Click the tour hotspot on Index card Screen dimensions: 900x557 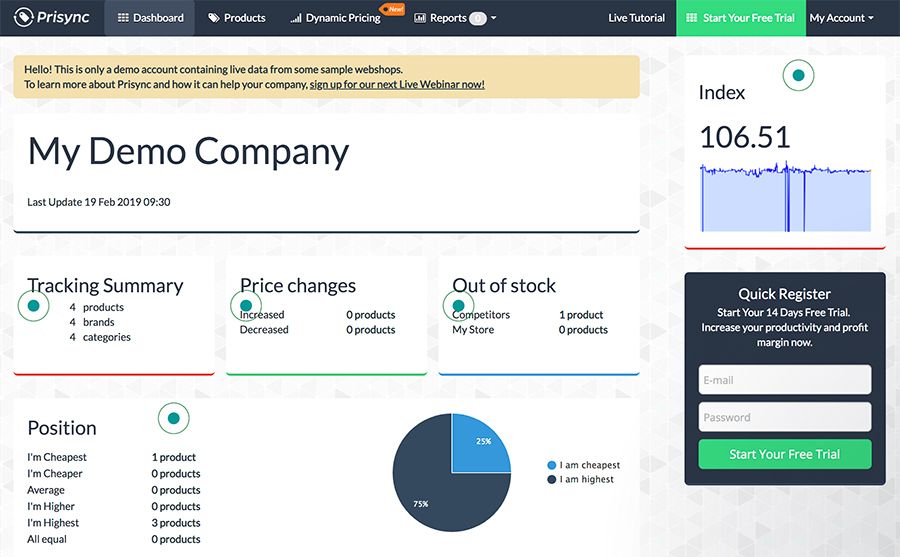pos(798,75)
